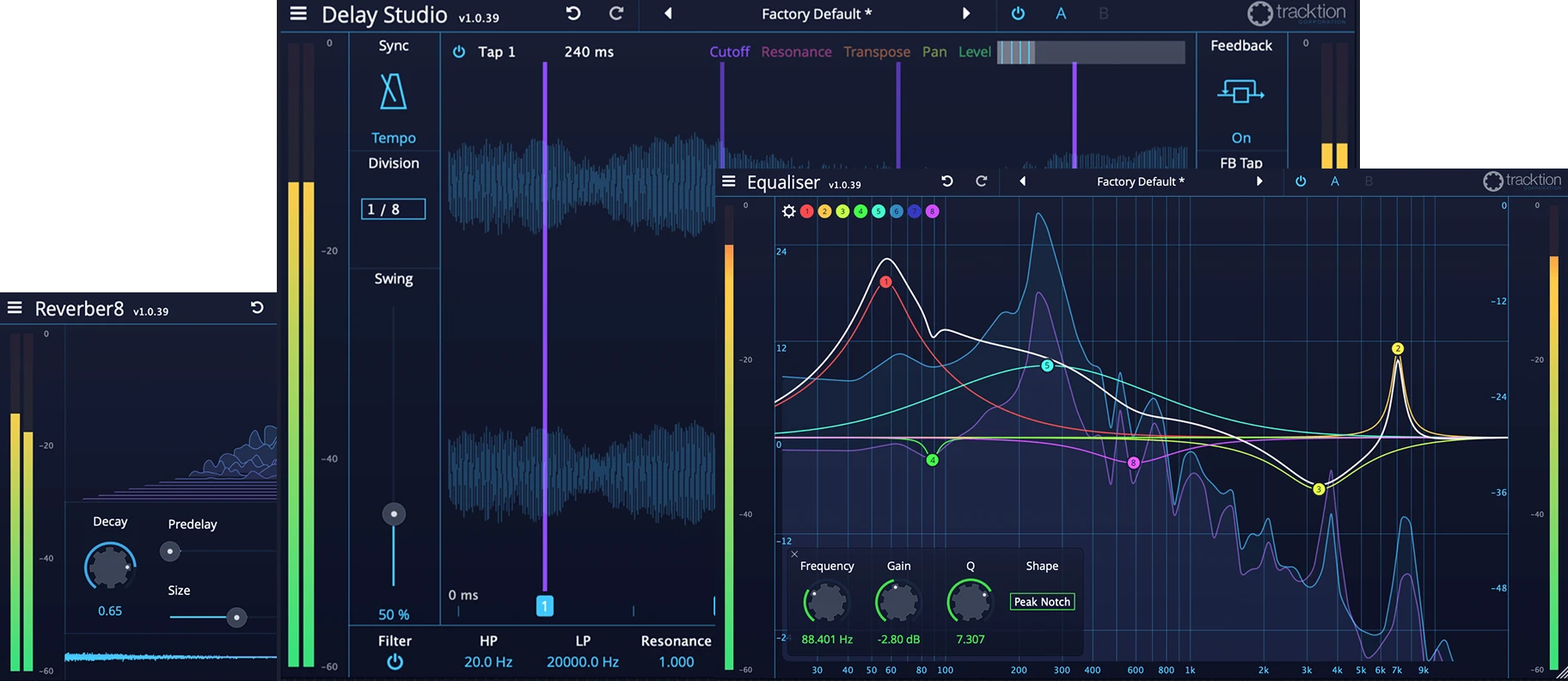Viewport: 1568px width, 681px height.
Task: Click cyan band 5 selector dot
Action: [x=879, y=211]
